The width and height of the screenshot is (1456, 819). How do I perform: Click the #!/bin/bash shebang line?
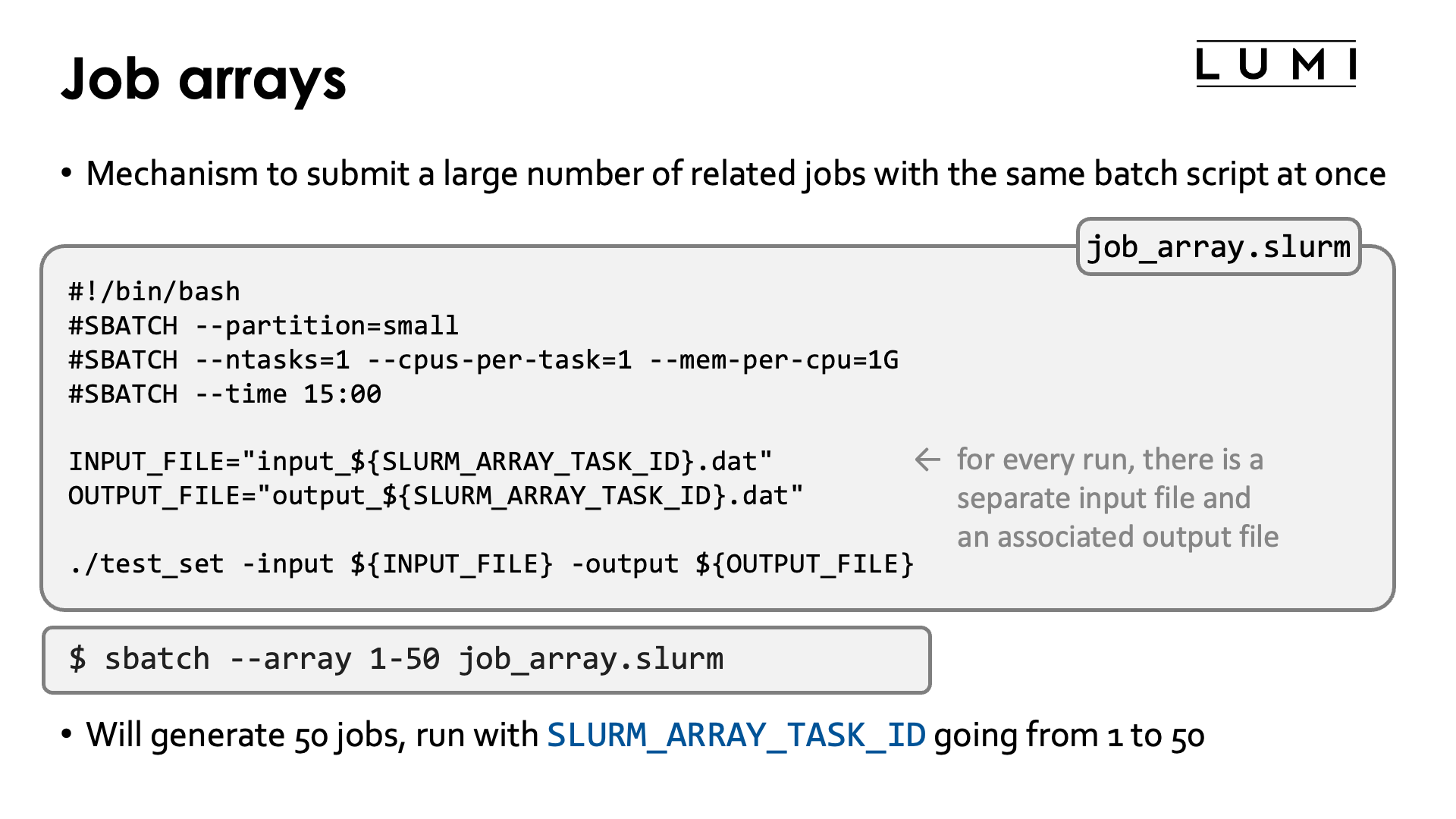click(154, 292)
